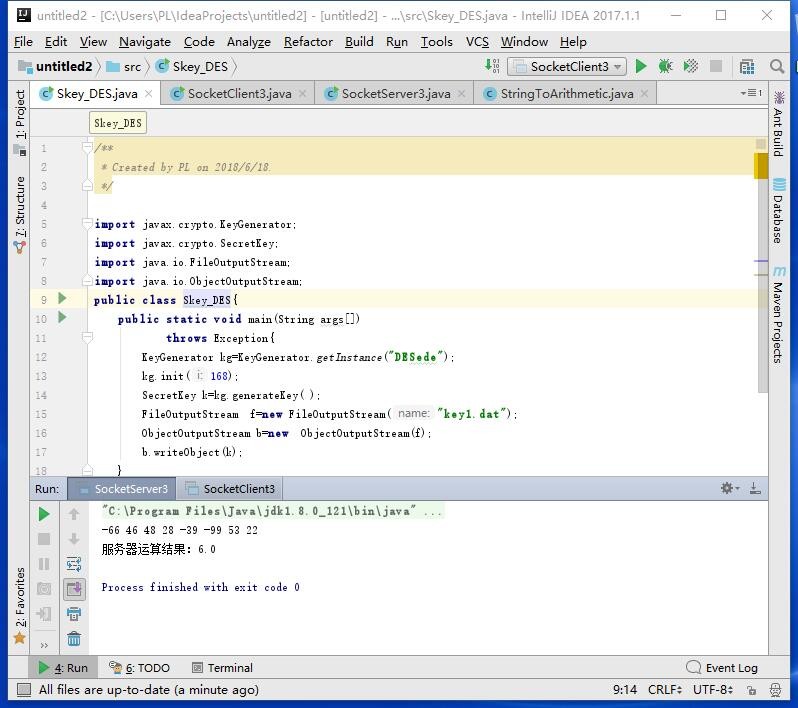Open Search Everywhere magnifier icon
Image resolution: width=798 pixels, height=708 pixels.
[777, 67]
